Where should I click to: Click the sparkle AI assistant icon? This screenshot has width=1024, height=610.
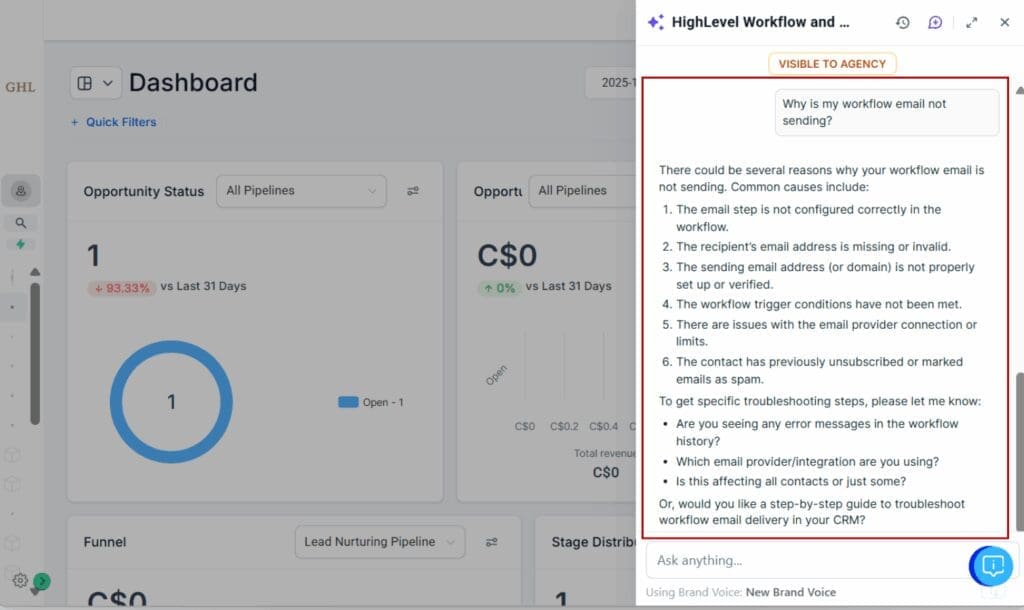(x=655, y=22)
